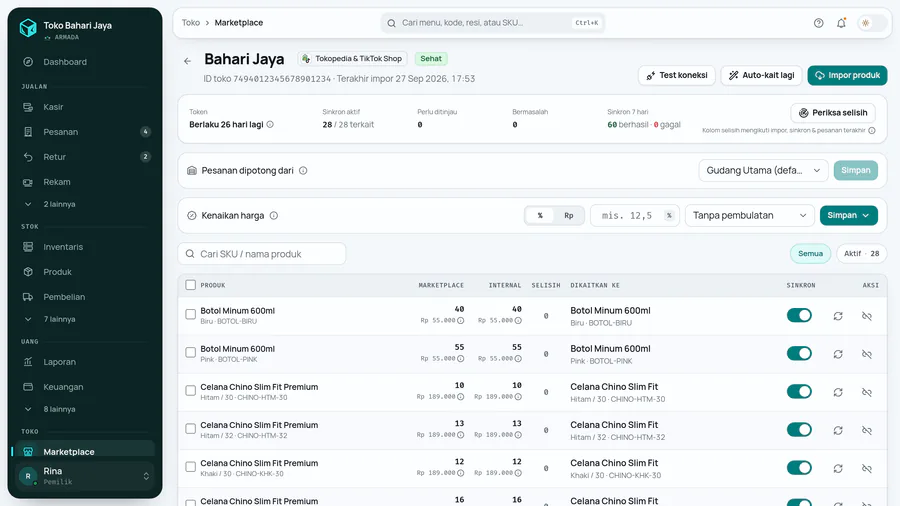
Task: Disable sync for CHINO-HTM-30
Action: pyautogui.click(x=799, y=391)
